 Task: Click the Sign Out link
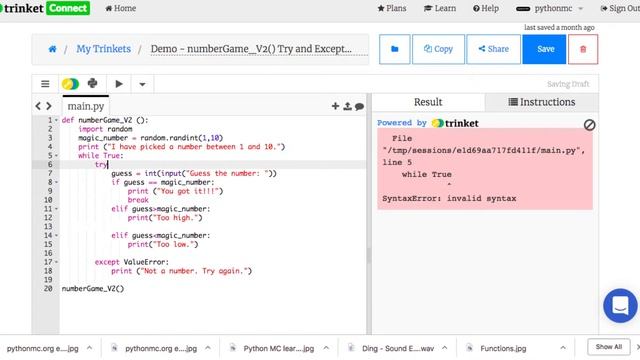pos(620,8)
